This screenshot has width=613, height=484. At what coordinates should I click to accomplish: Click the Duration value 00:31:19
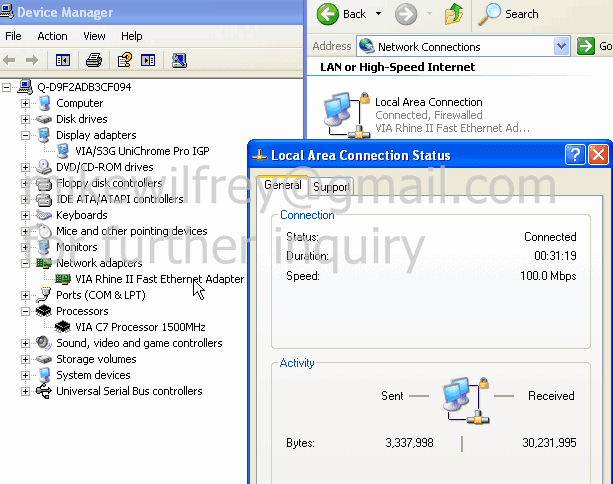(x=555, y=256)
